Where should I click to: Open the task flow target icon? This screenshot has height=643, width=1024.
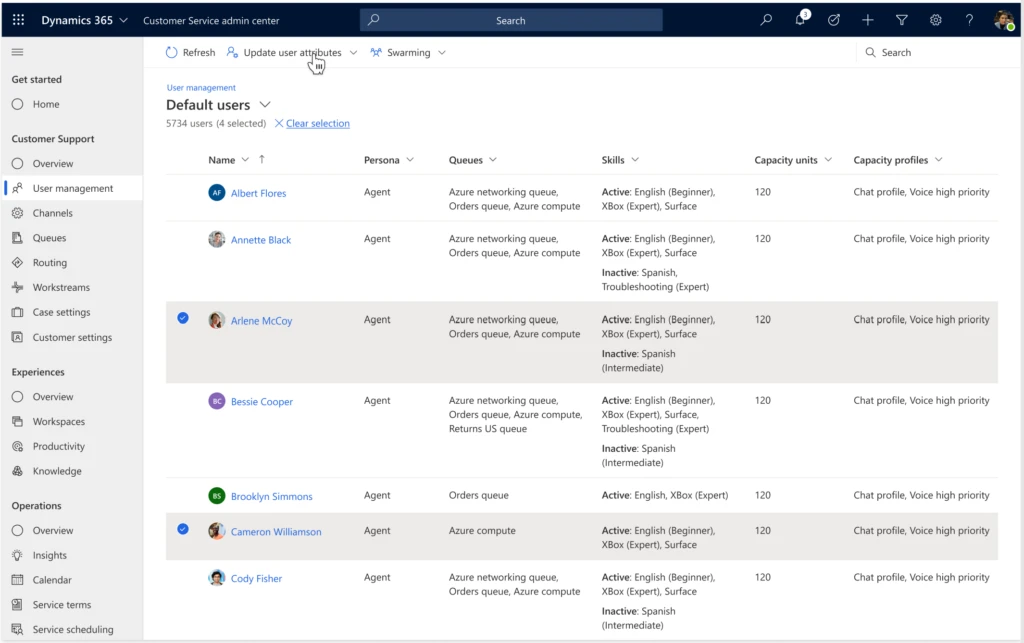[834, 20]
